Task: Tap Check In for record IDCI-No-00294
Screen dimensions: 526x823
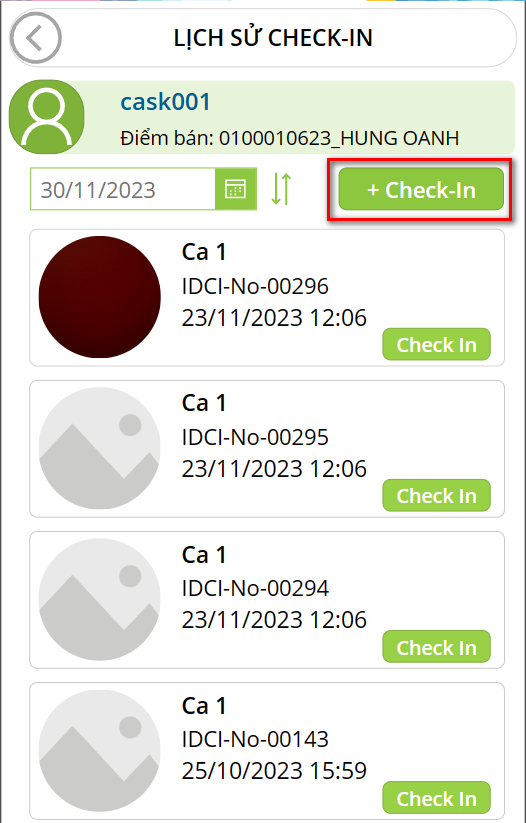Action: (x=436, y=647)
